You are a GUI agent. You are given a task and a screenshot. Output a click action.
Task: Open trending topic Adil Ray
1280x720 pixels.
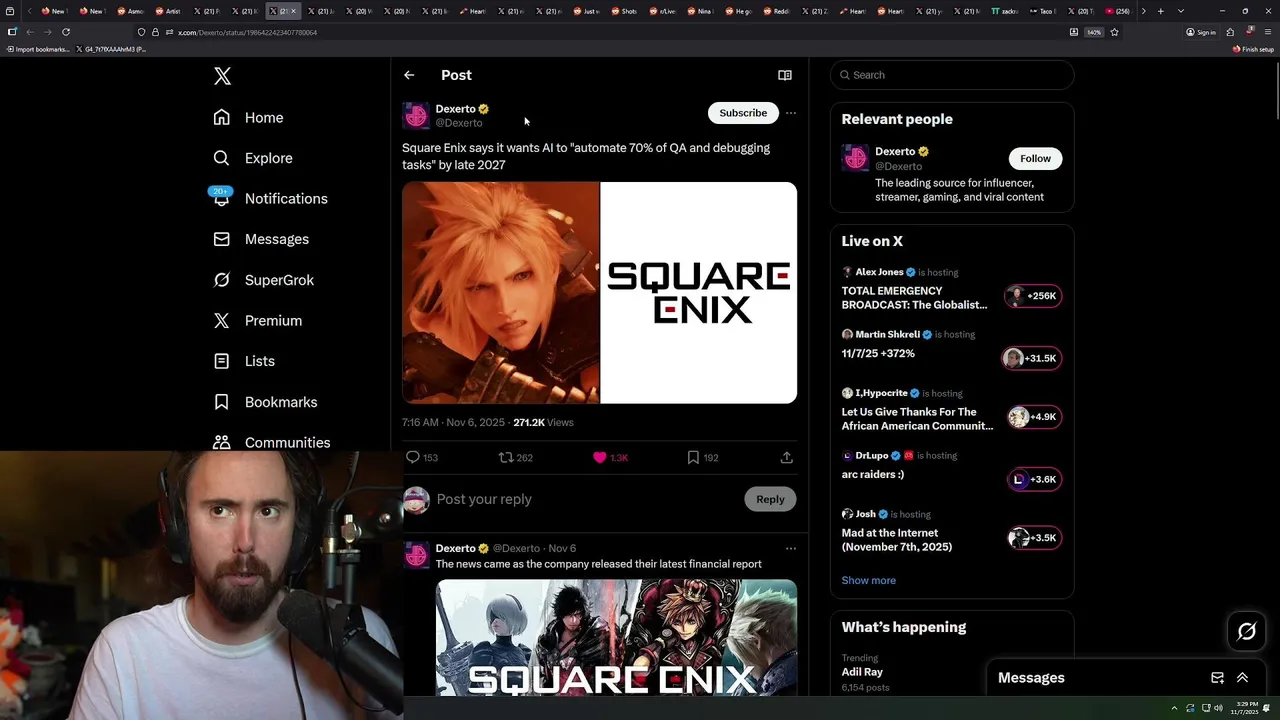pos(862,672)
